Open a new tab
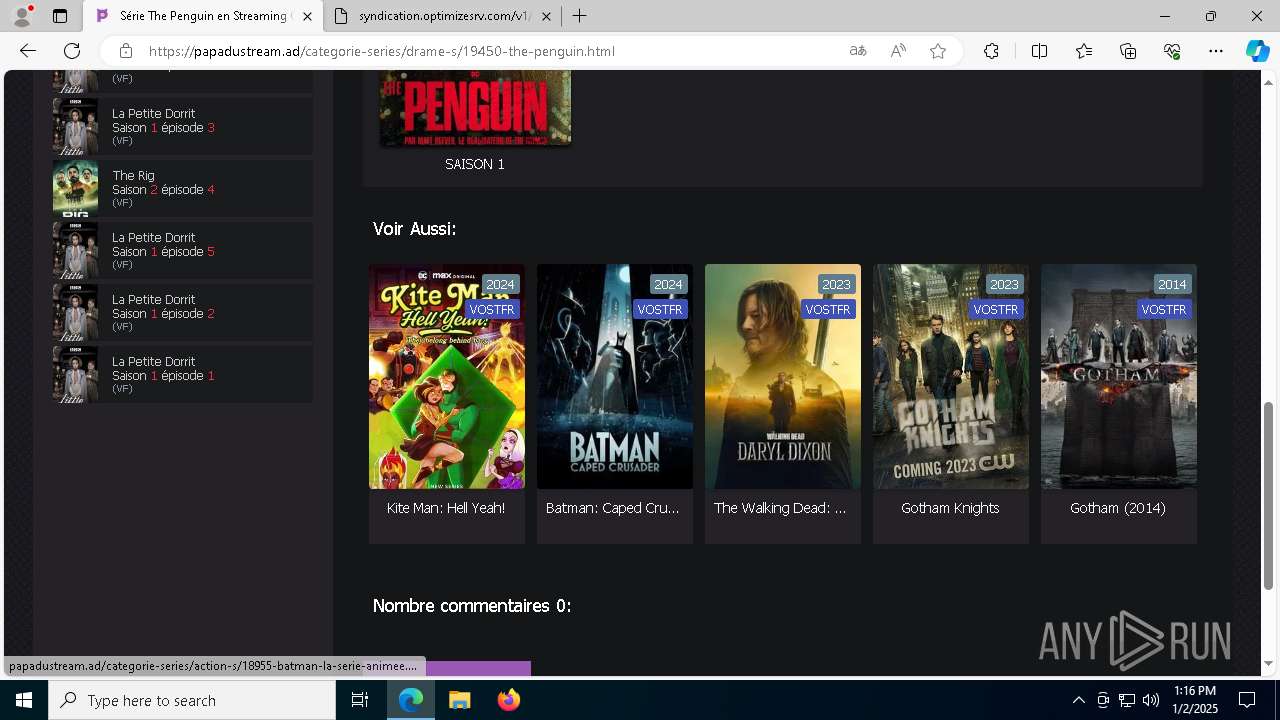Image resolution: width=1280 pixels, height=720 pixels. tap(580, 16)
